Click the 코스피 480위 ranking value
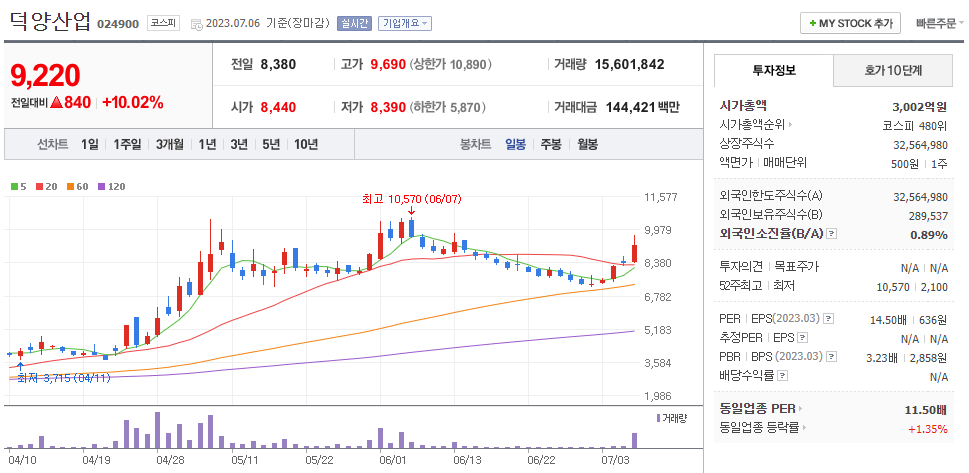The width and height of the screenshot is (969, 473). [915, 126]
